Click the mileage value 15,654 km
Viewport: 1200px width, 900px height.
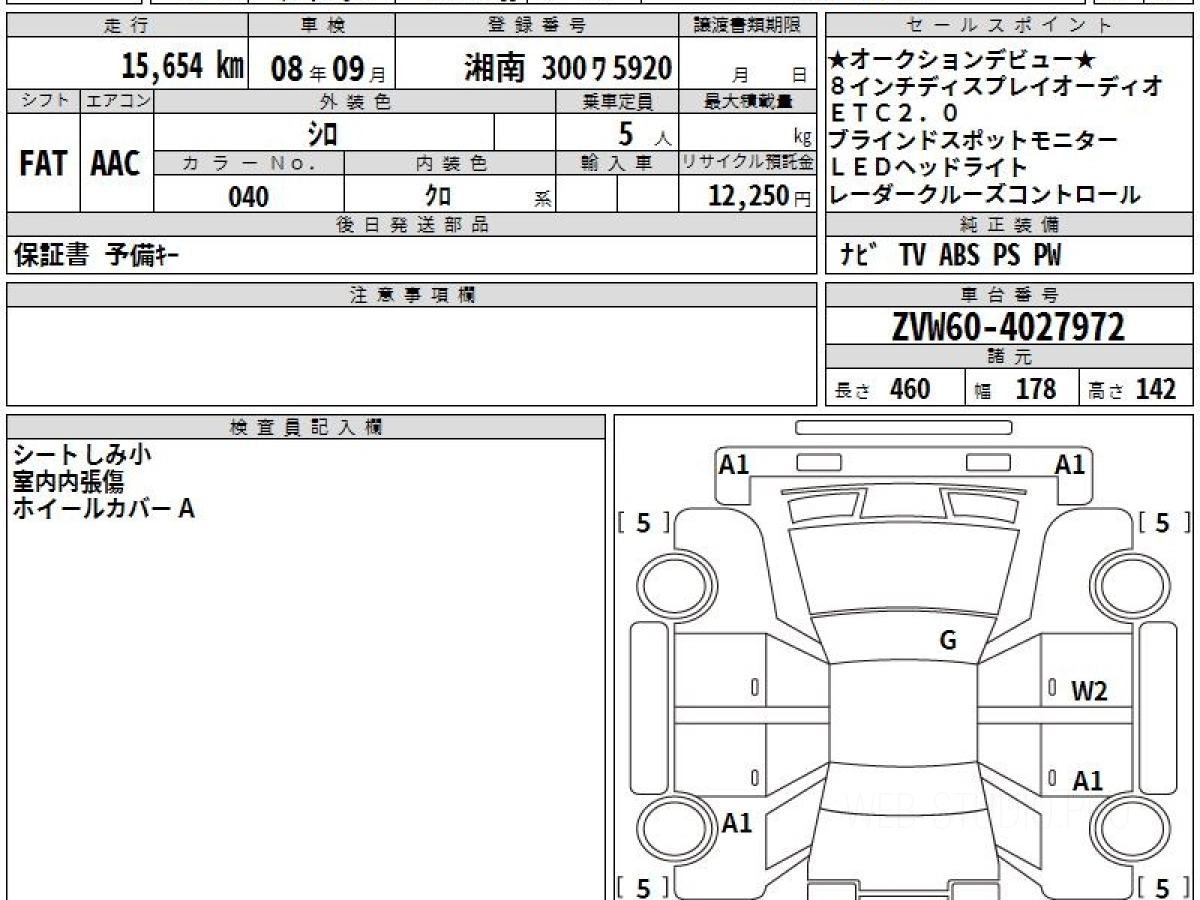pyautogui.click(x=183, y=67)
